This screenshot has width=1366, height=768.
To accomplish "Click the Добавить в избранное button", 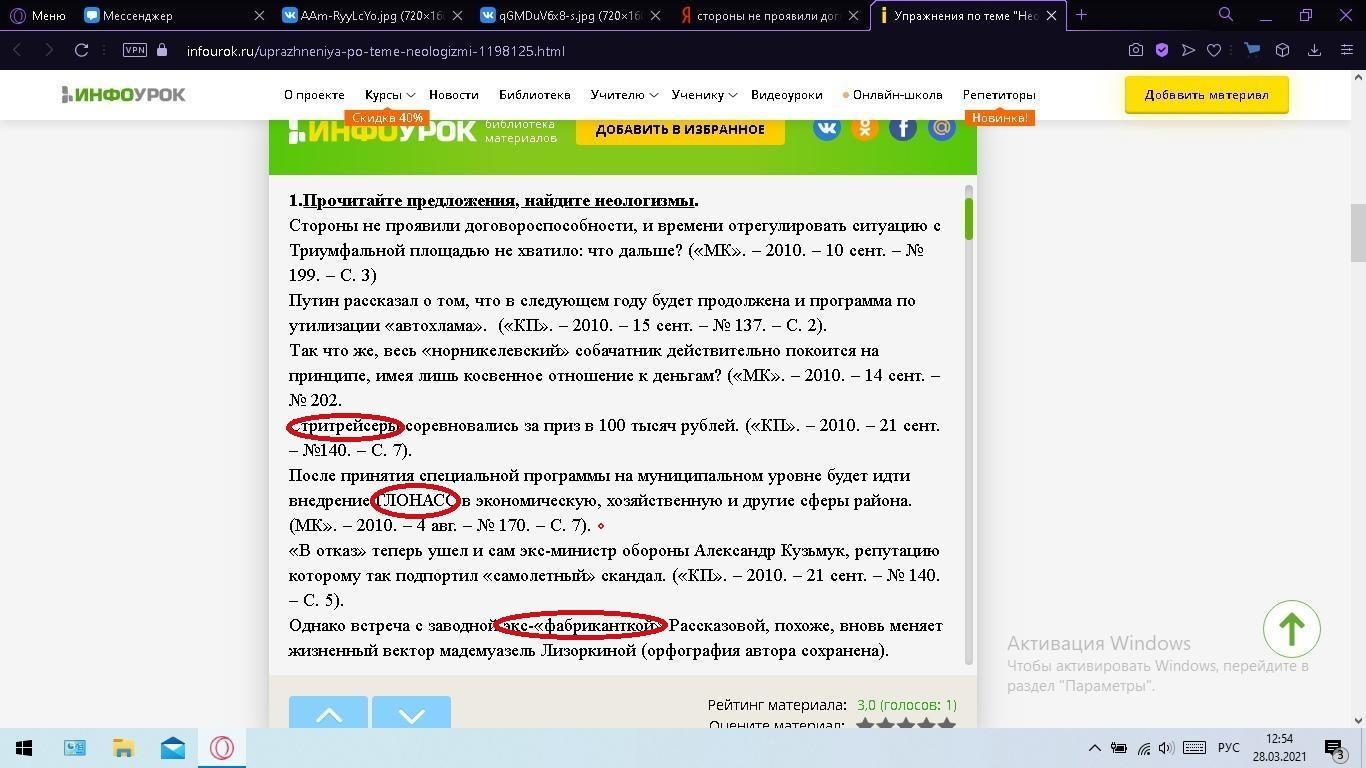I will [x=680, y=129].
